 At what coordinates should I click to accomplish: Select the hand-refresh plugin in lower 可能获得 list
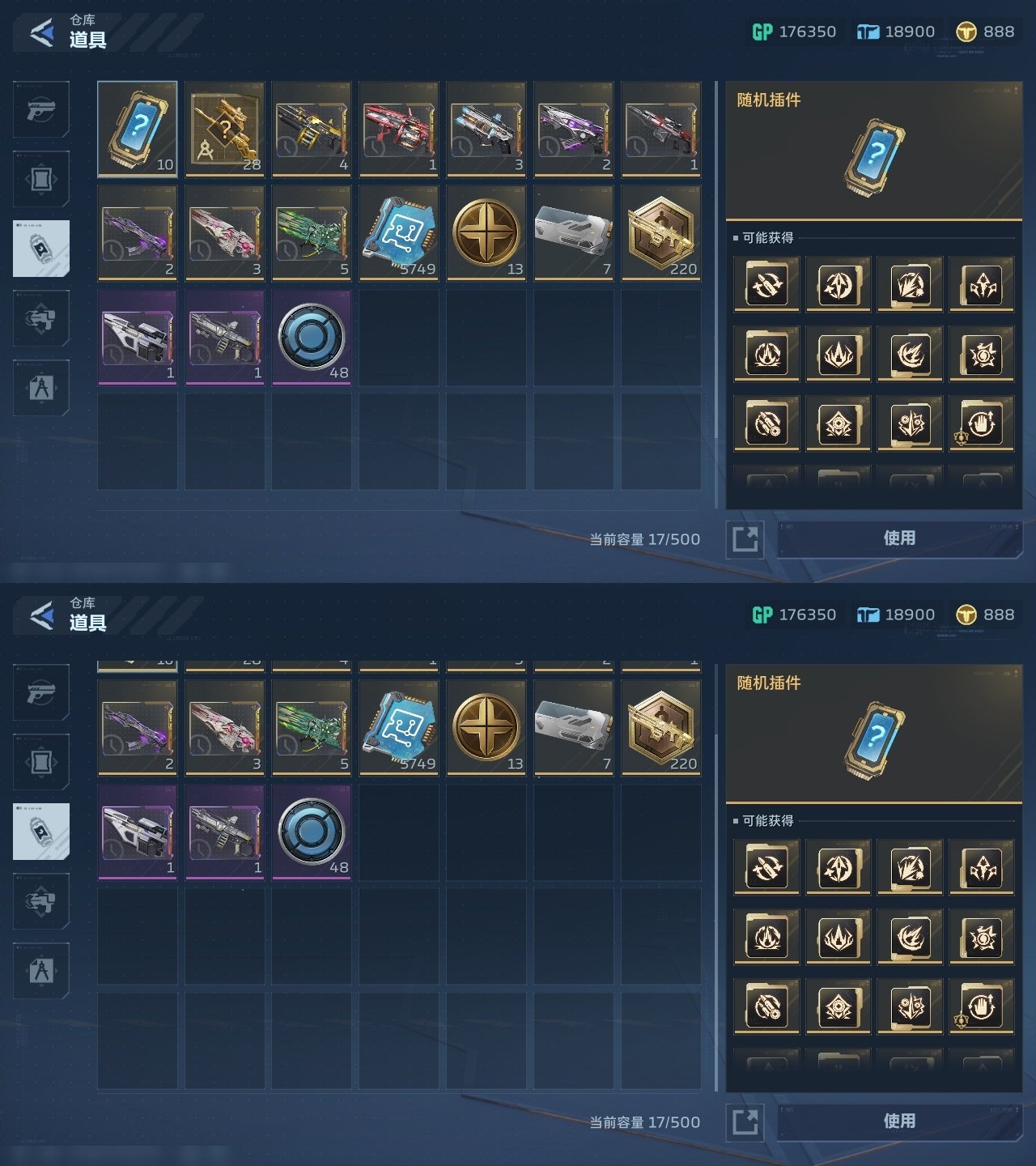pos(982,1006)
